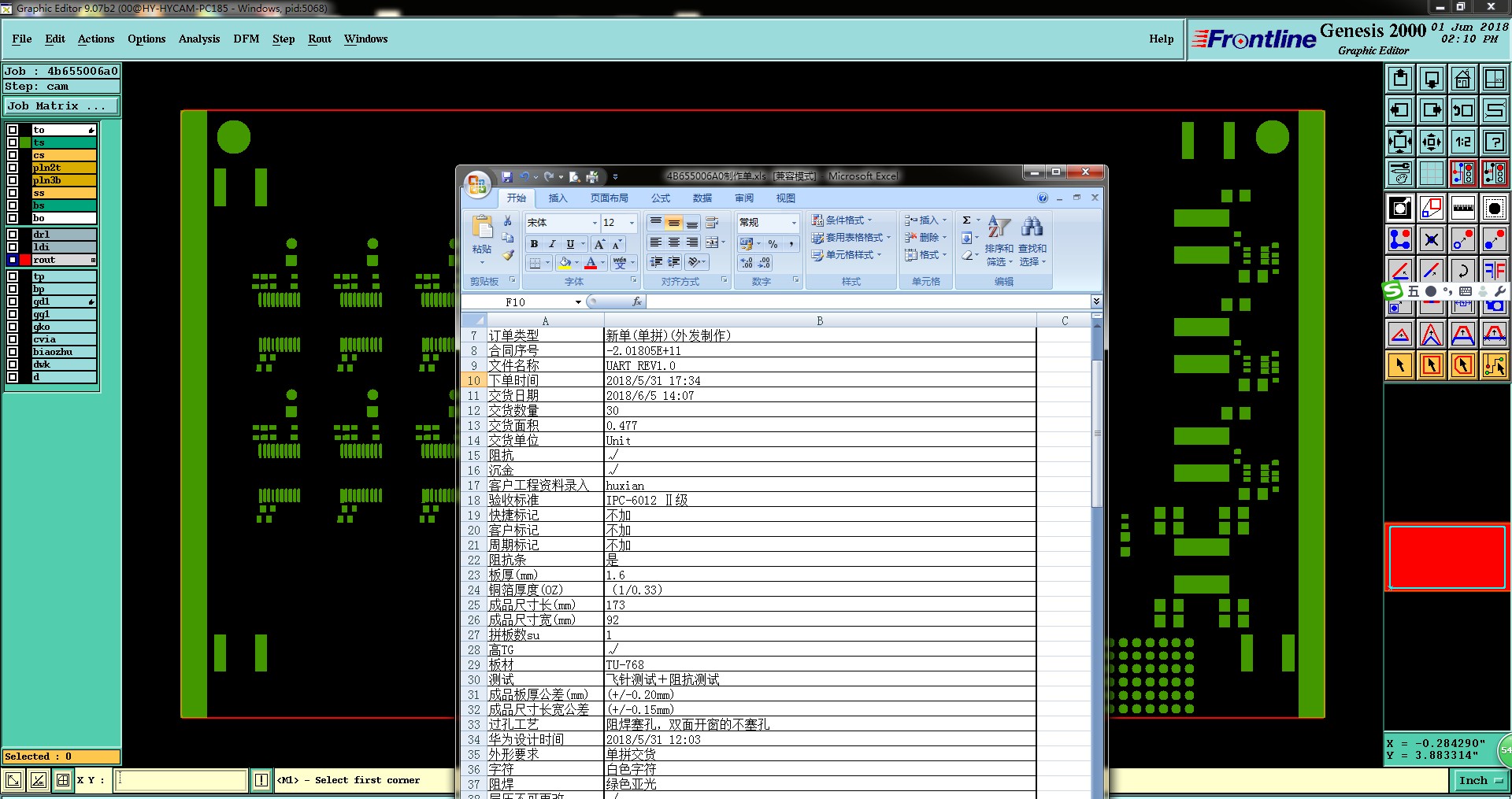Save the Excel workbook from quick access toolbar
1512x799 pixels.
tap(506, 176)
